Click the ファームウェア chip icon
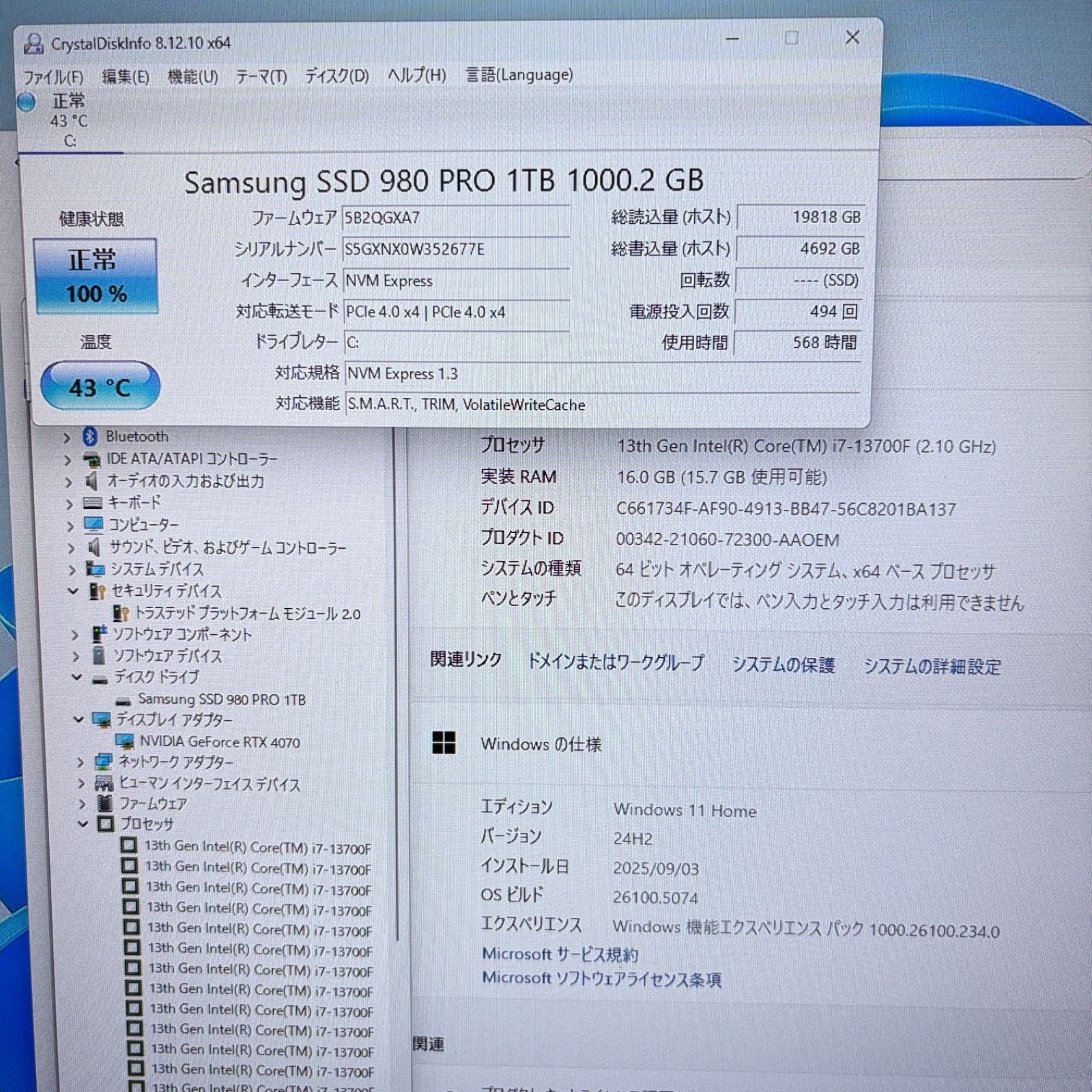The image size is (1092, 1092). pos(104,803)
